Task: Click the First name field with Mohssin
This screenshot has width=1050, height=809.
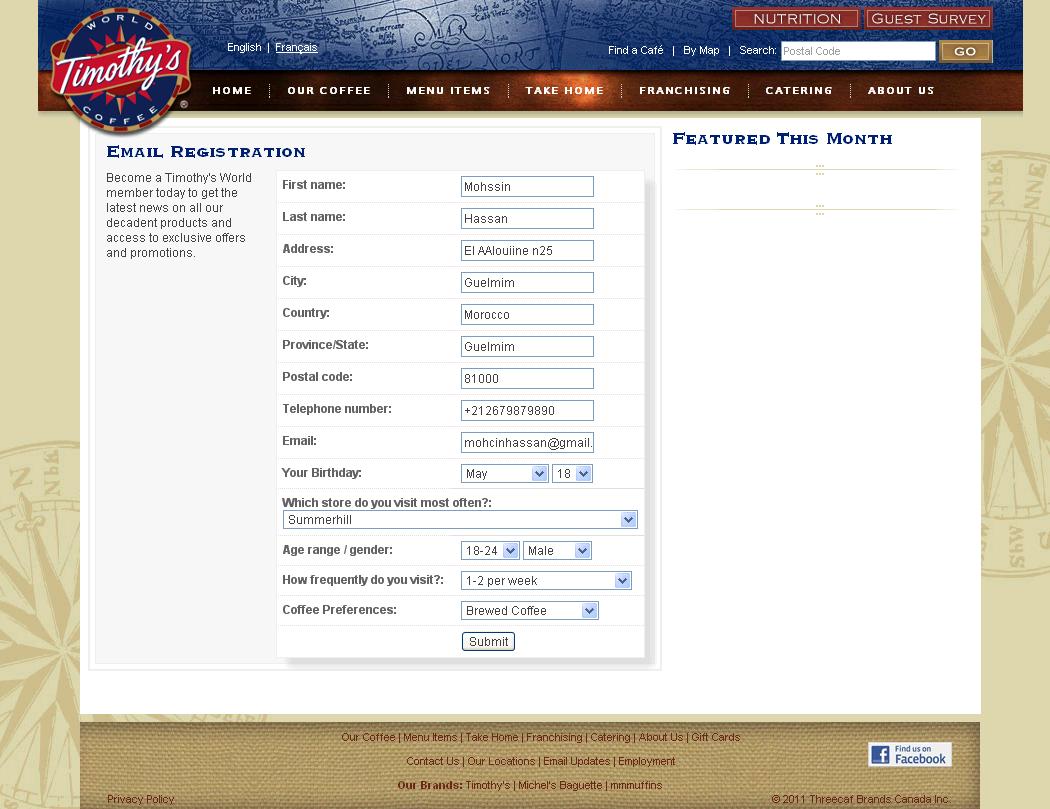Action: tap(527, 187)
